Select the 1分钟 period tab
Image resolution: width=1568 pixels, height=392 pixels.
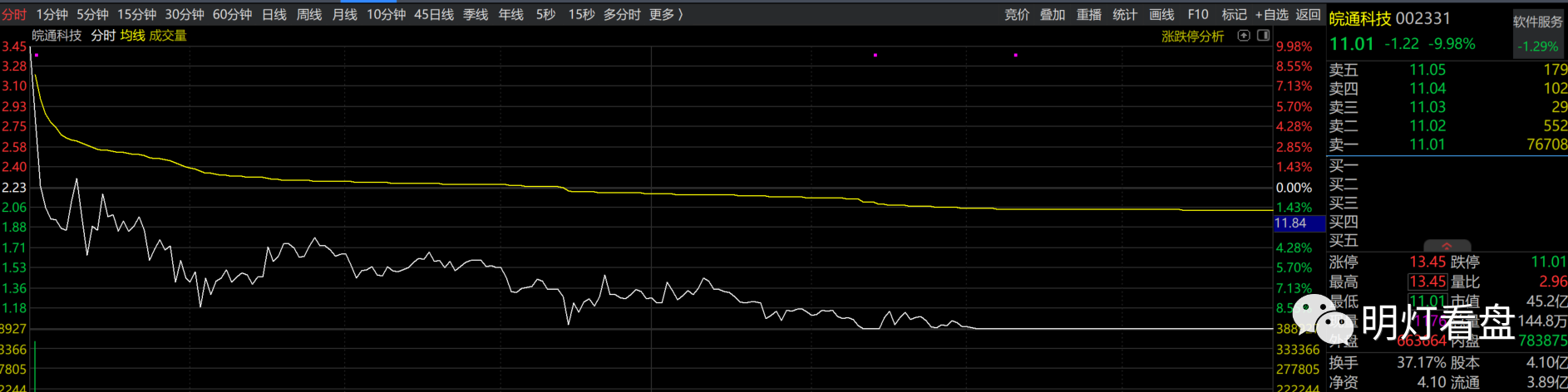click(x=52, y=14)
